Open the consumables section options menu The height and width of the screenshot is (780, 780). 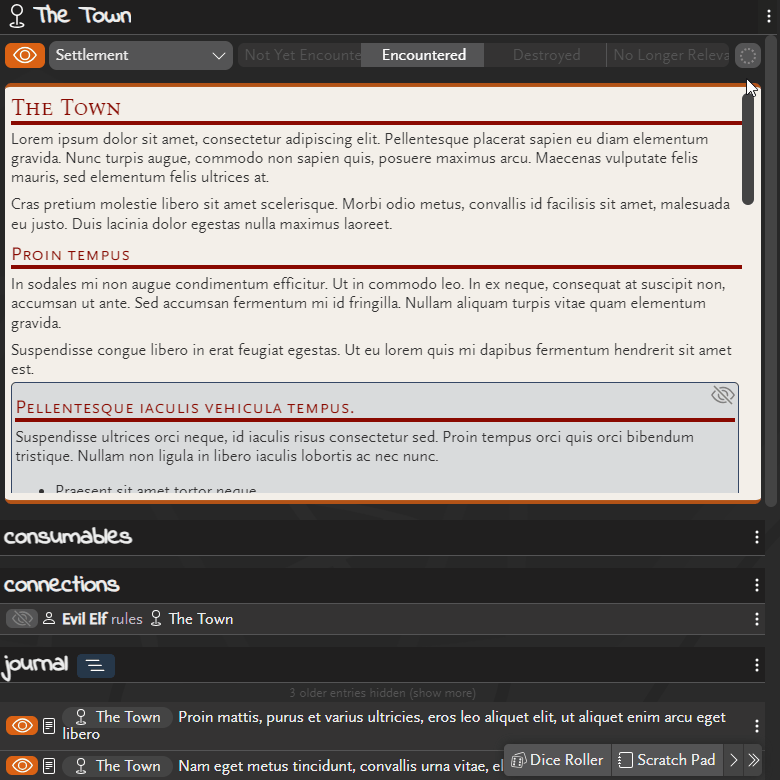[x=757, y=537]
